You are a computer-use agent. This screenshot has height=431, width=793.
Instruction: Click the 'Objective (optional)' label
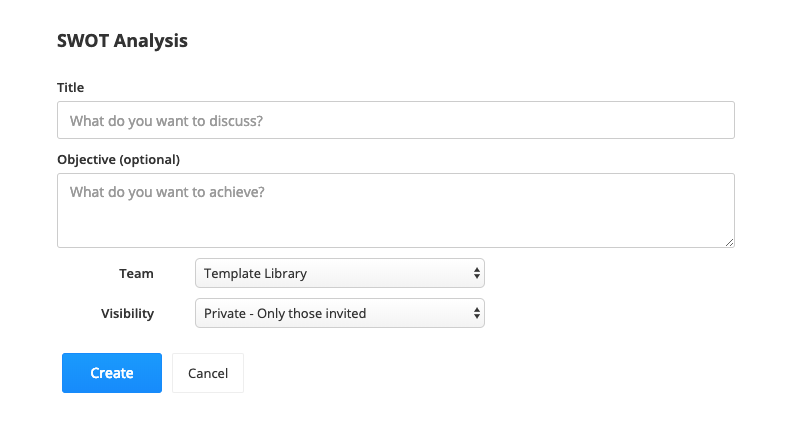tap(118, 159)
